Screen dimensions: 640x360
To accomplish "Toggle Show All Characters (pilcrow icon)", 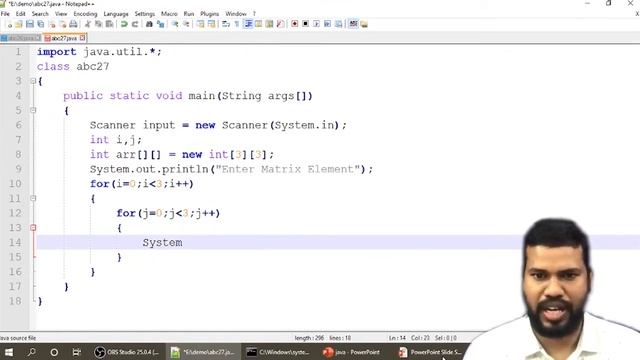I will pos(237,24).
